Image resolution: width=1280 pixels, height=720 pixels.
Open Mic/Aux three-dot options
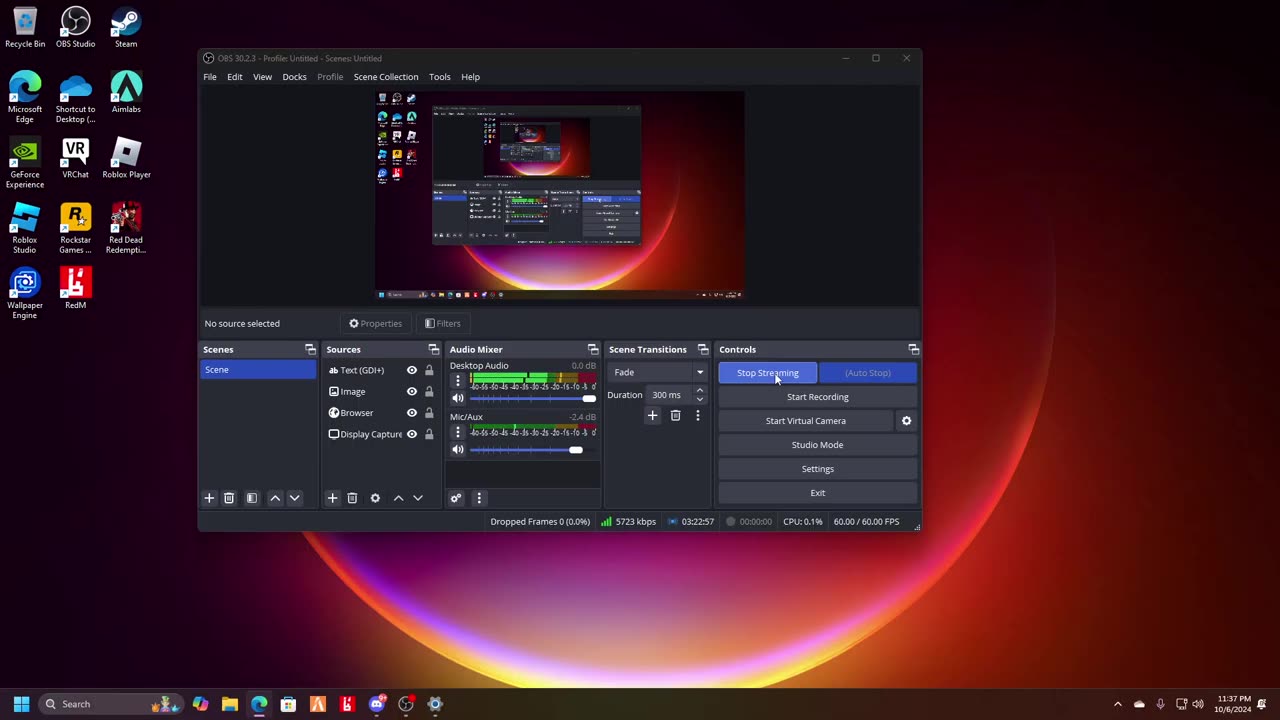point(458,432)
